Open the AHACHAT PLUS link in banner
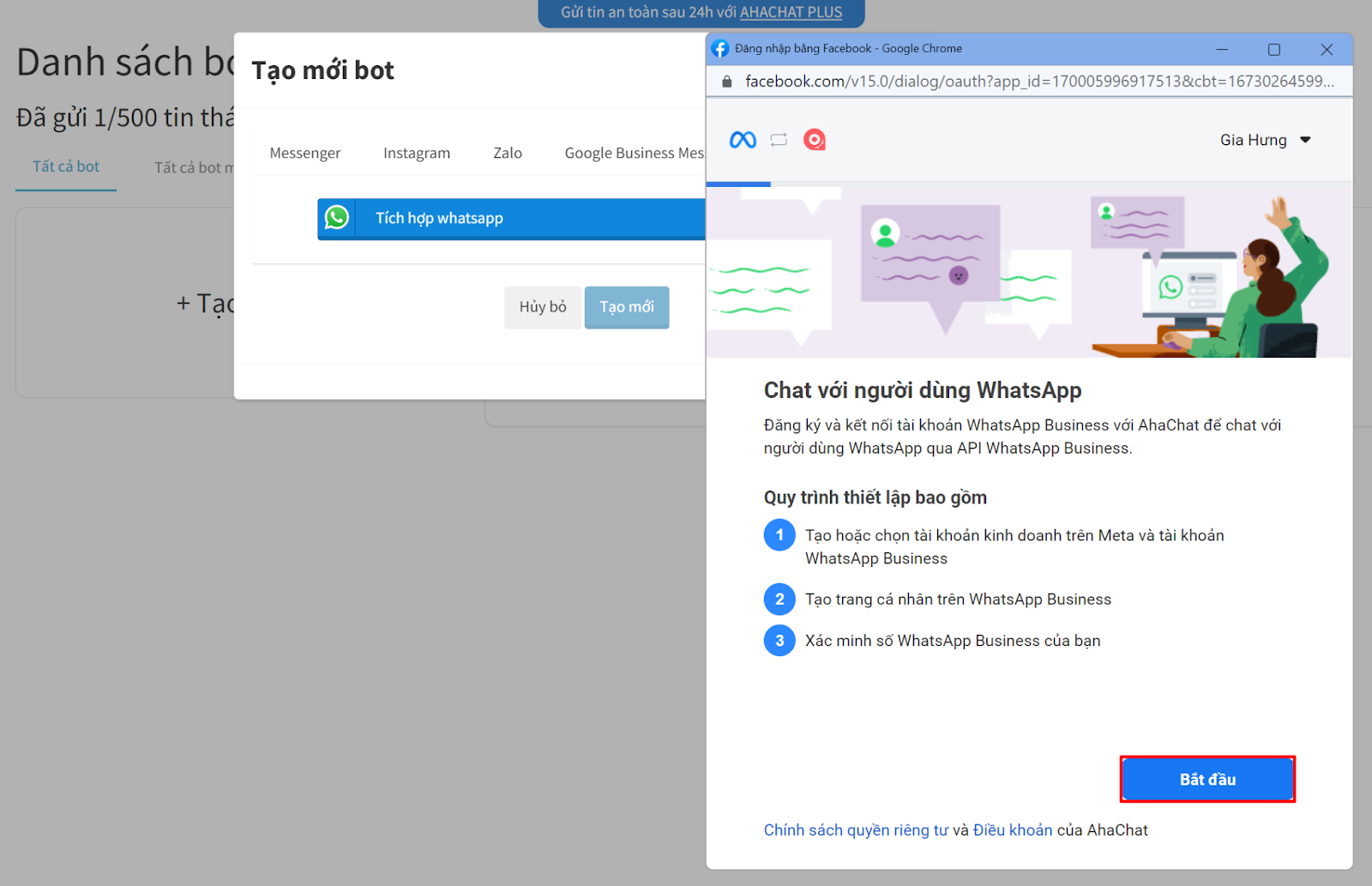The image size is (1372, 886). tap(791, 12)
